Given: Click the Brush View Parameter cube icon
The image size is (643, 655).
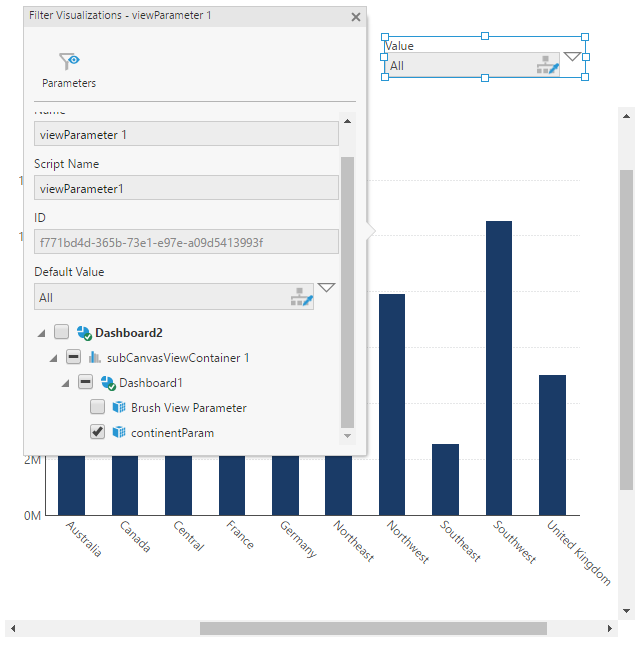Looking at the screenshot, I should click(x=120, y=408).
